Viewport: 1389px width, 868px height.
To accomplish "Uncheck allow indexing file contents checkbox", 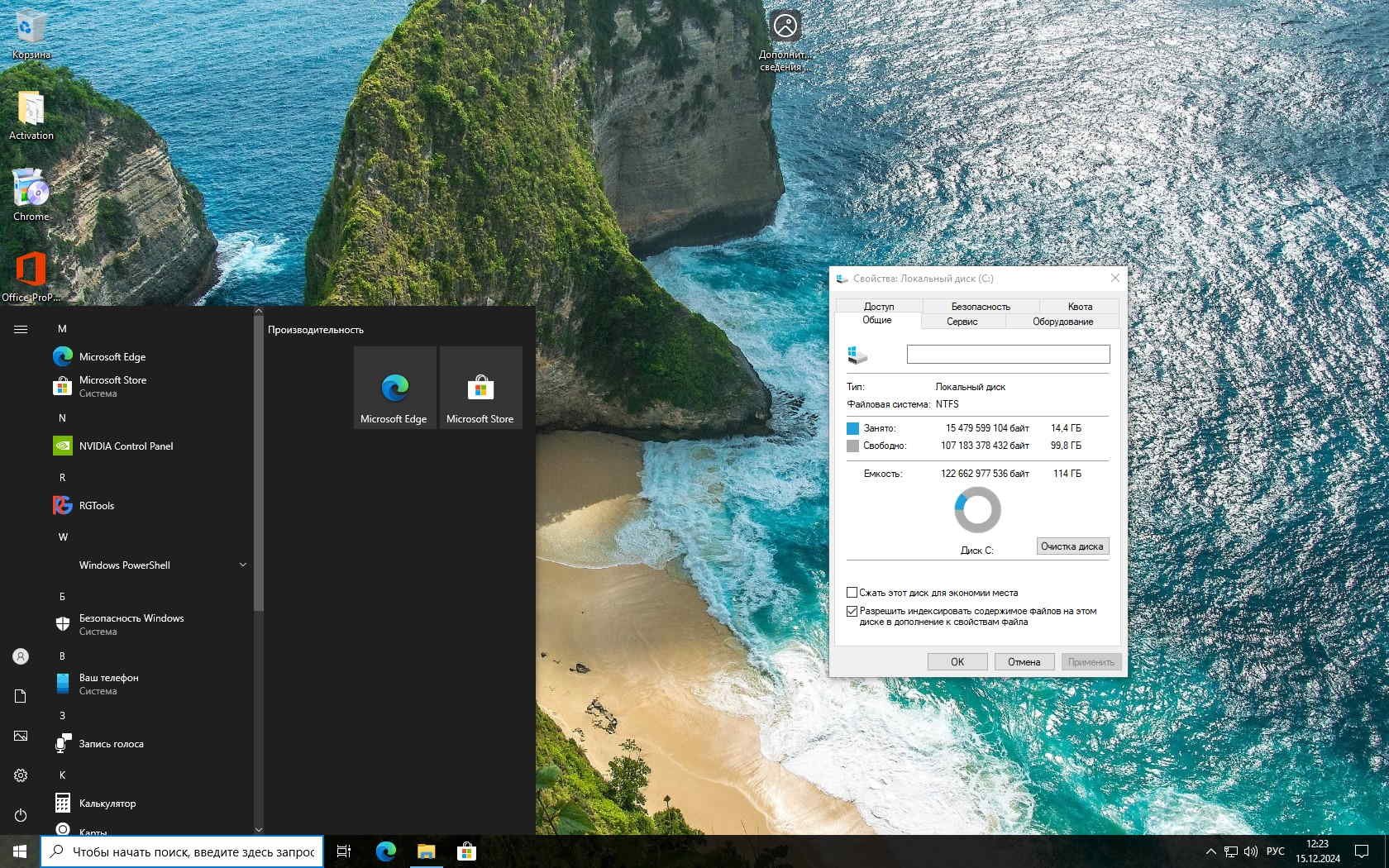I will tap(852, 612).
